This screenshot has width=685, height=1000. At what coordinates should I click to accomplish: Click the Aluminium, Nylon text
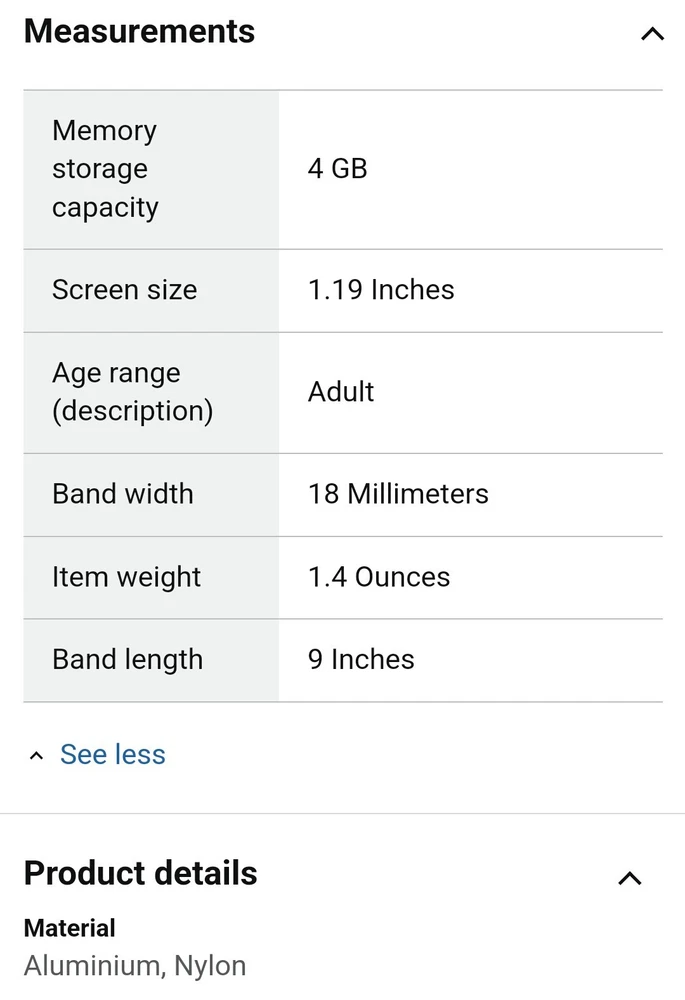click(135, 966)
